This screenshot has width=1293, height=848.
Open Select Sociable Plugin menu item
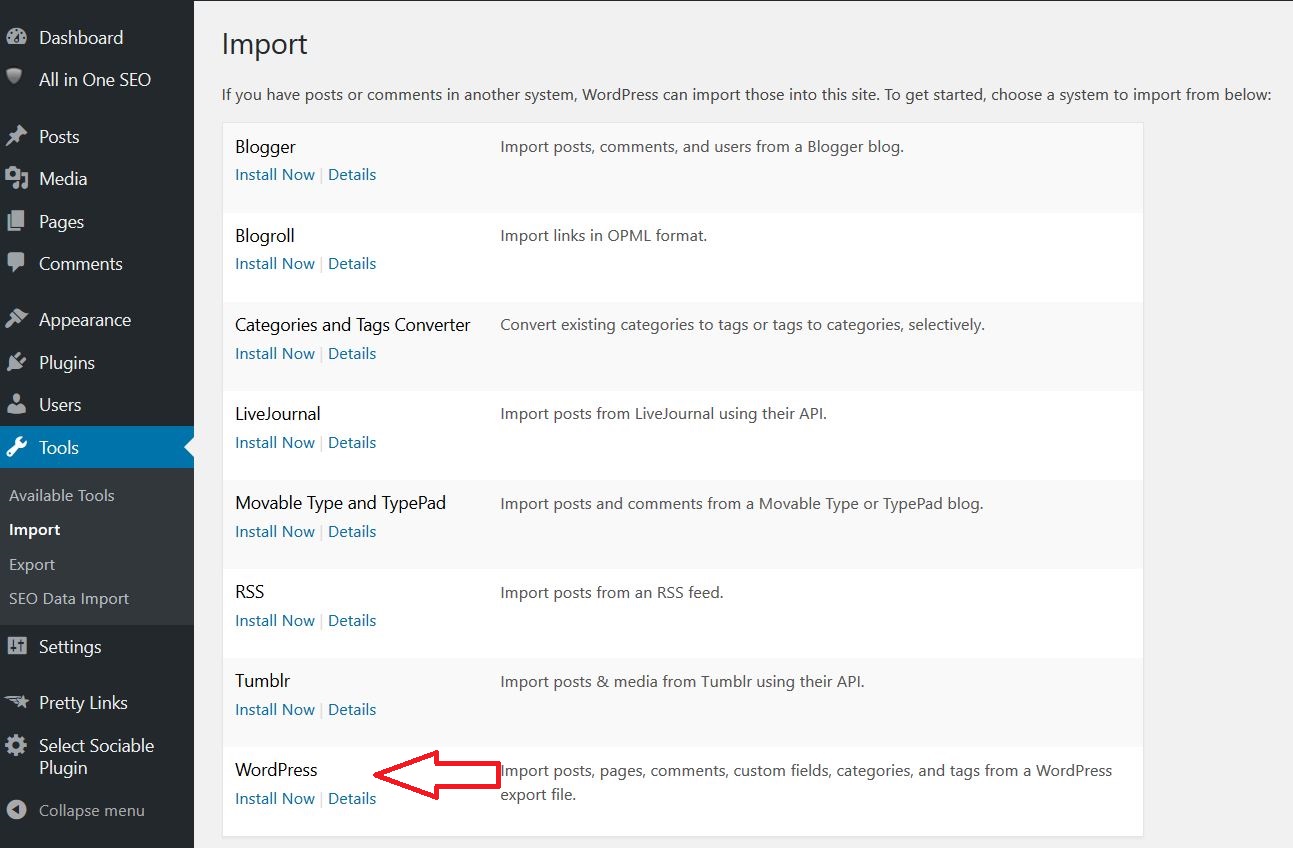click(x=97, y=756)
